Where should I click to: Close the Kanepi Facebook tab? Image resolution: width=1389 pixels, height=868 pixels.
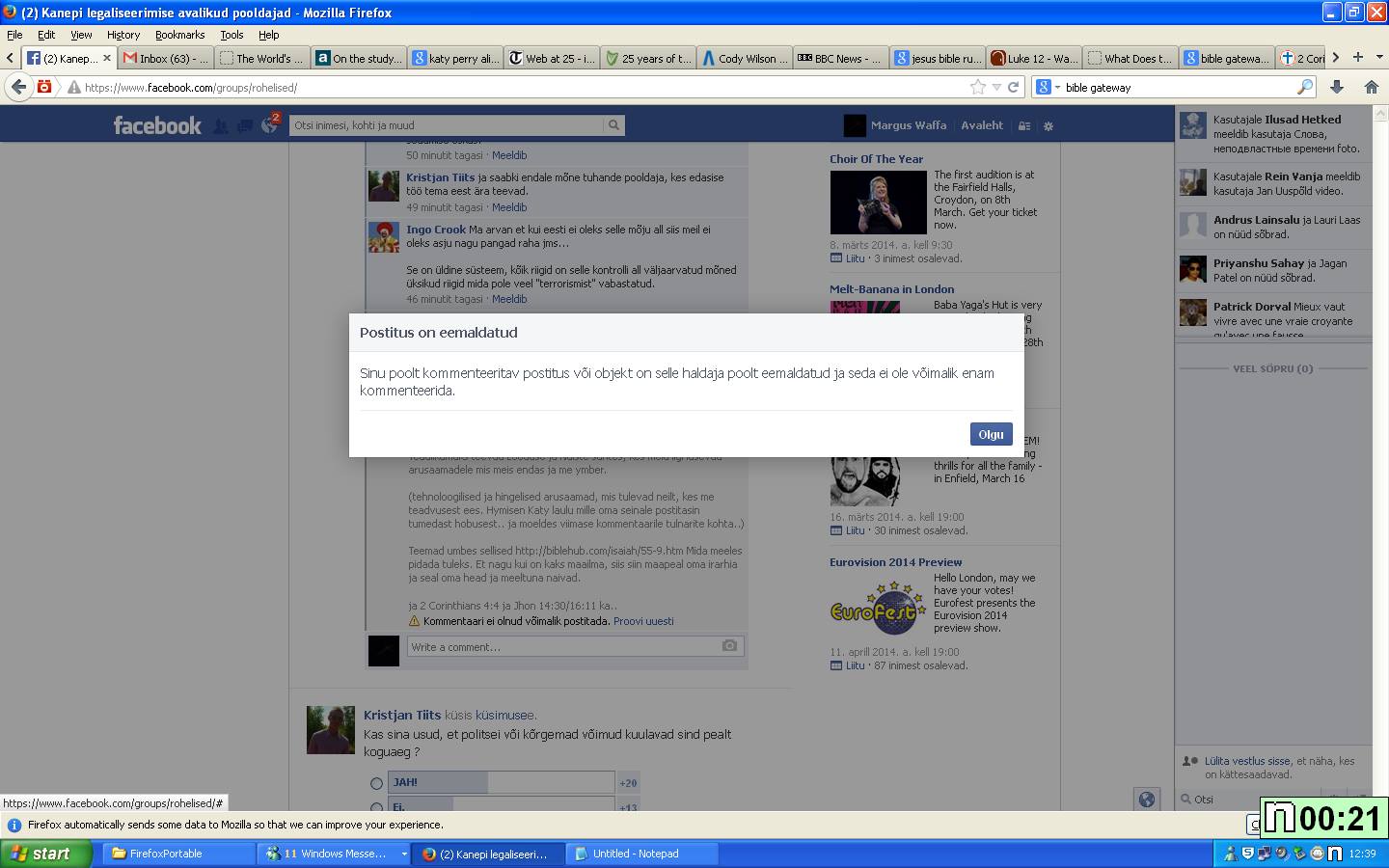pos(107,58)
